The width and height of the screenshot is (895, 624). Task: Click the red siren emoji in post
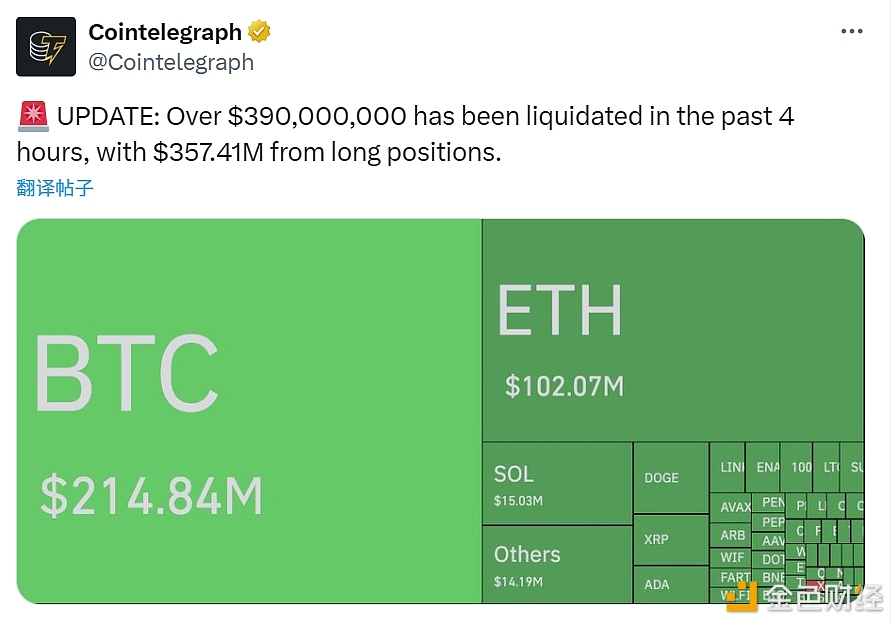[33, 117]
